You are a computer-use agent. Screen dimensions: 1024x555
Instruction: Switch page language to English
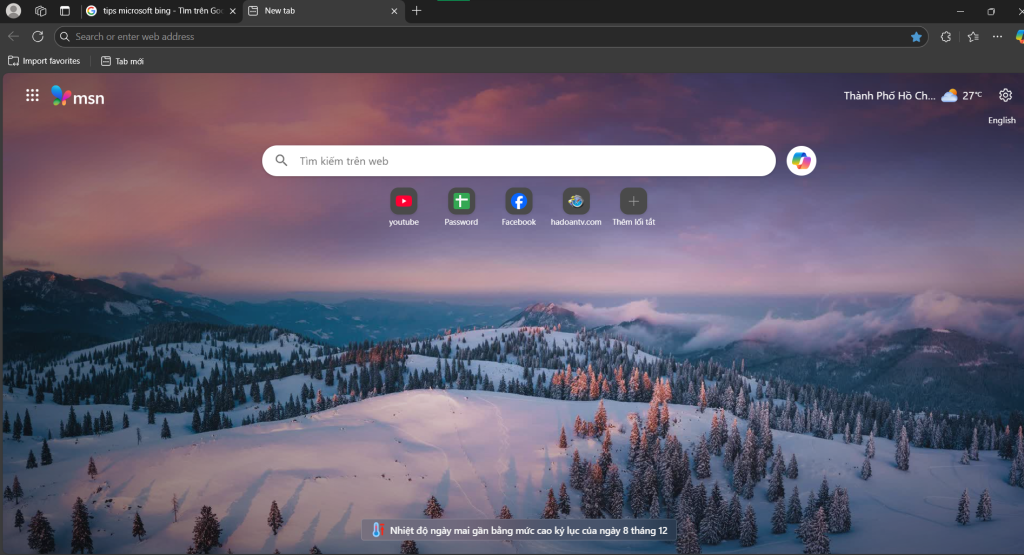click(x=1001, y=121)
